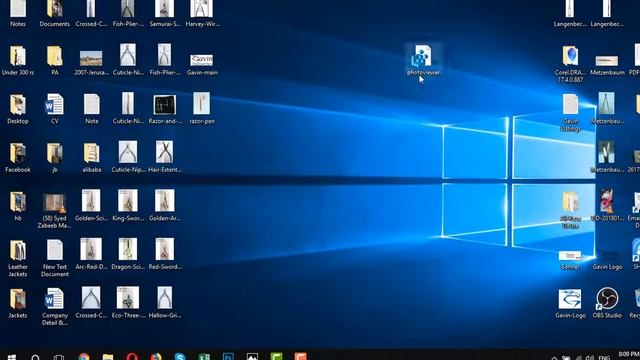
Task: Select the PA folder icon
Action: pos(55,60)
